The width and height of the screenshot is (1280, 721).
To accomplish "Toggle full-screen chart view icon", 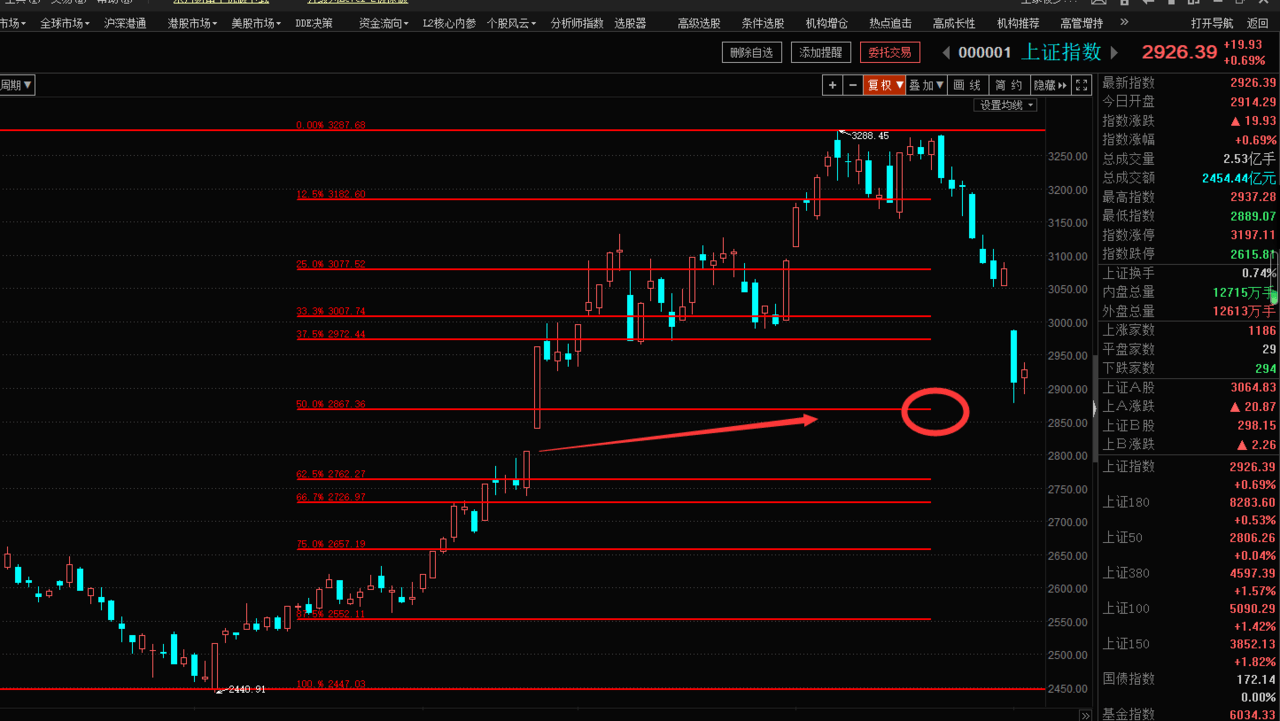I will click(1082, 86).
